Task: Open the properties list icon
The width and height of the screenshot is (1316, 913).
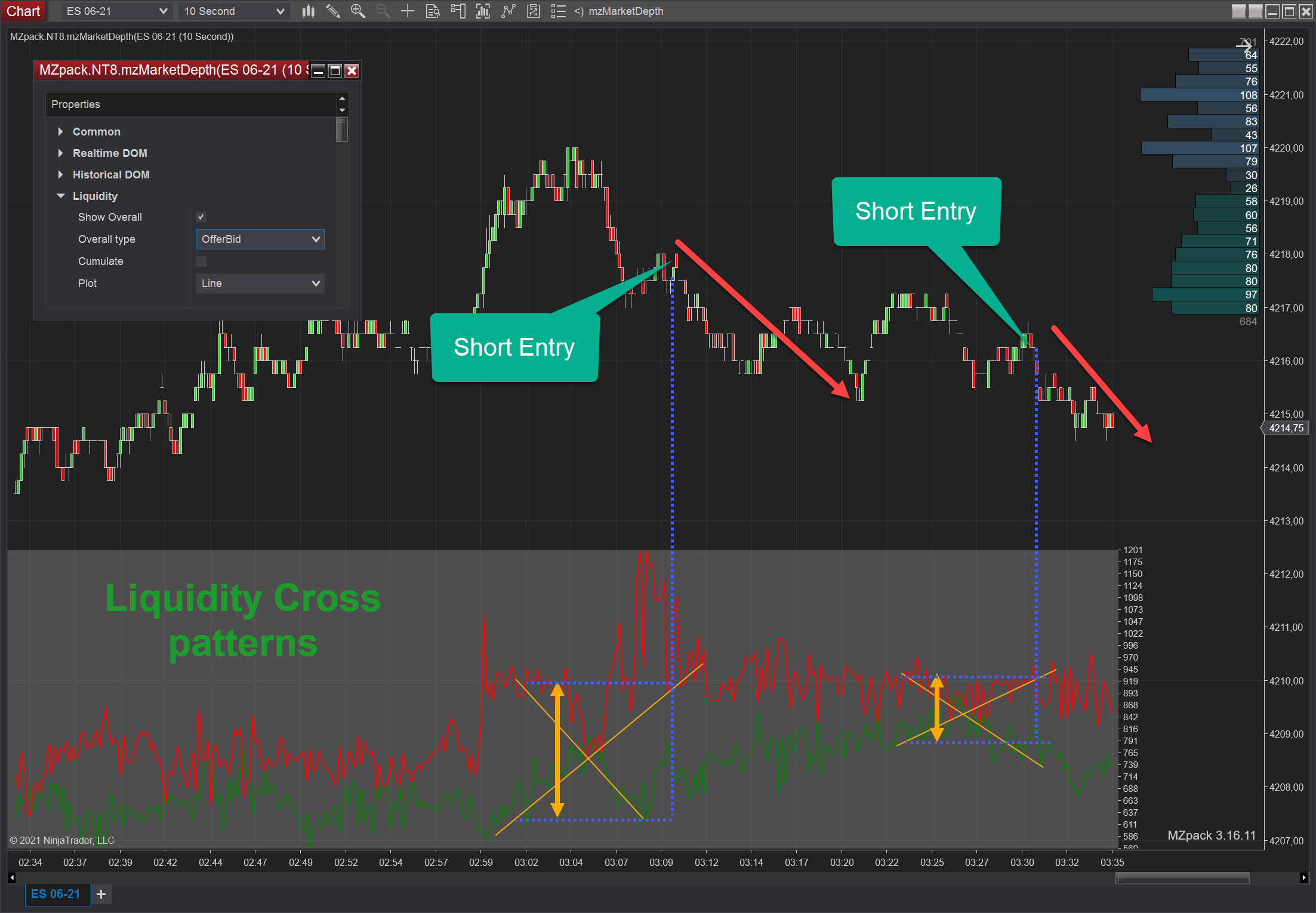Action: [558, 11]
